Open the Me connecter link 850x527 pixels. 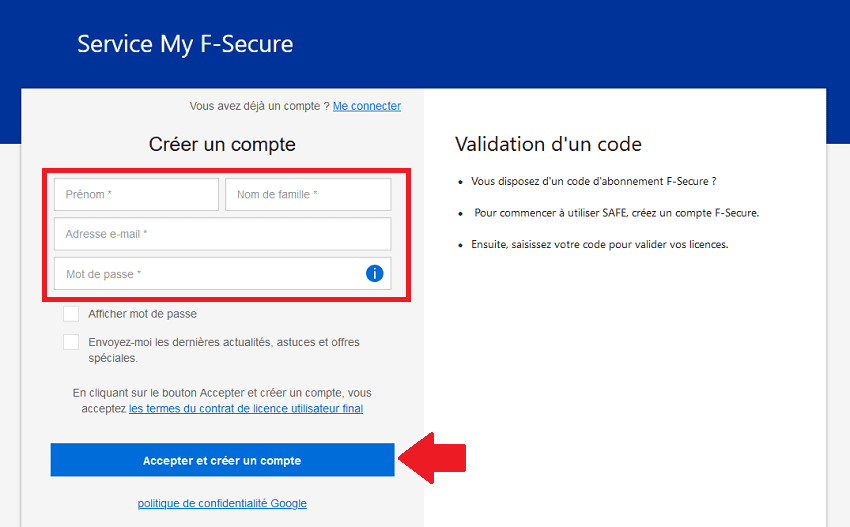(367, 106)
